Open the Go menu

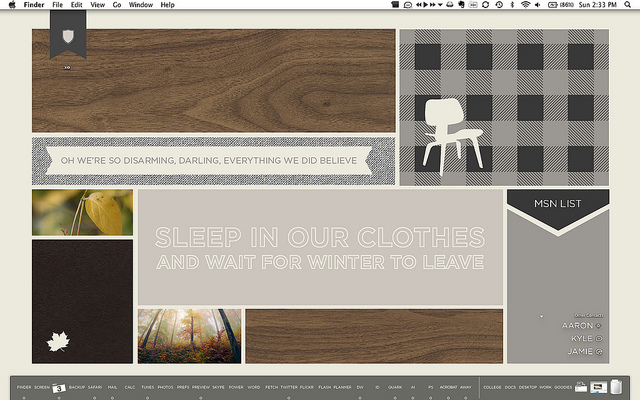pos(117,4)
